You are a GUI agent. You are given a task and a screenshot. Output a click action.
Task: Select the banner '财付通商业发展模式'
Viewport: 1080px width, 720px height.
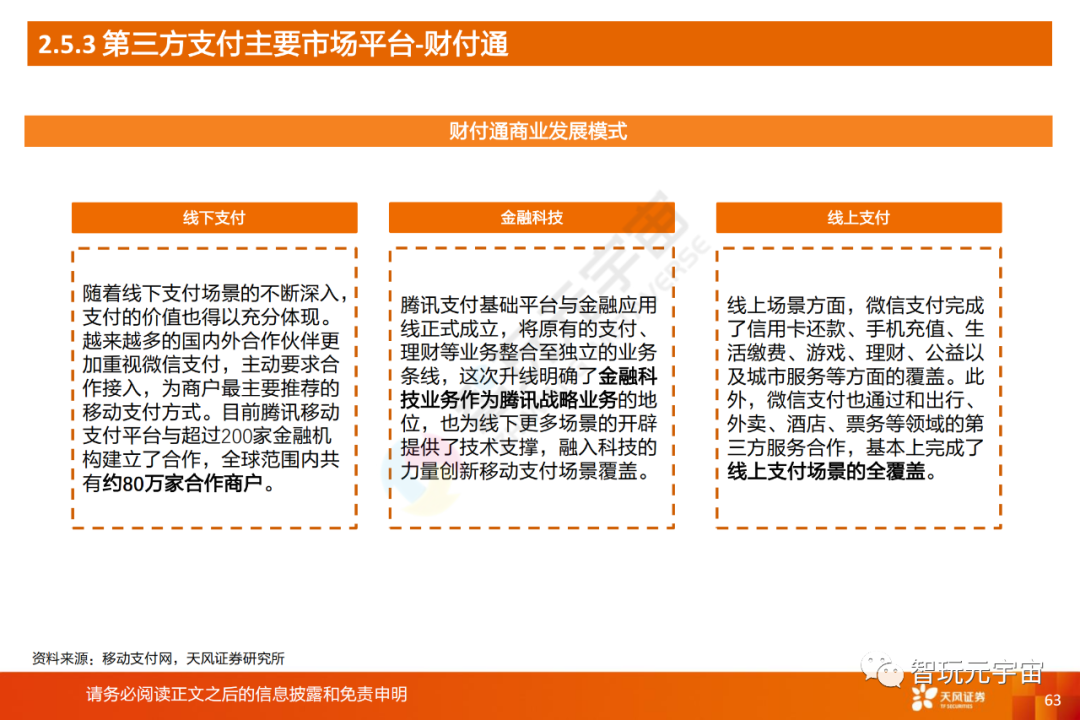tap(538, 131)
